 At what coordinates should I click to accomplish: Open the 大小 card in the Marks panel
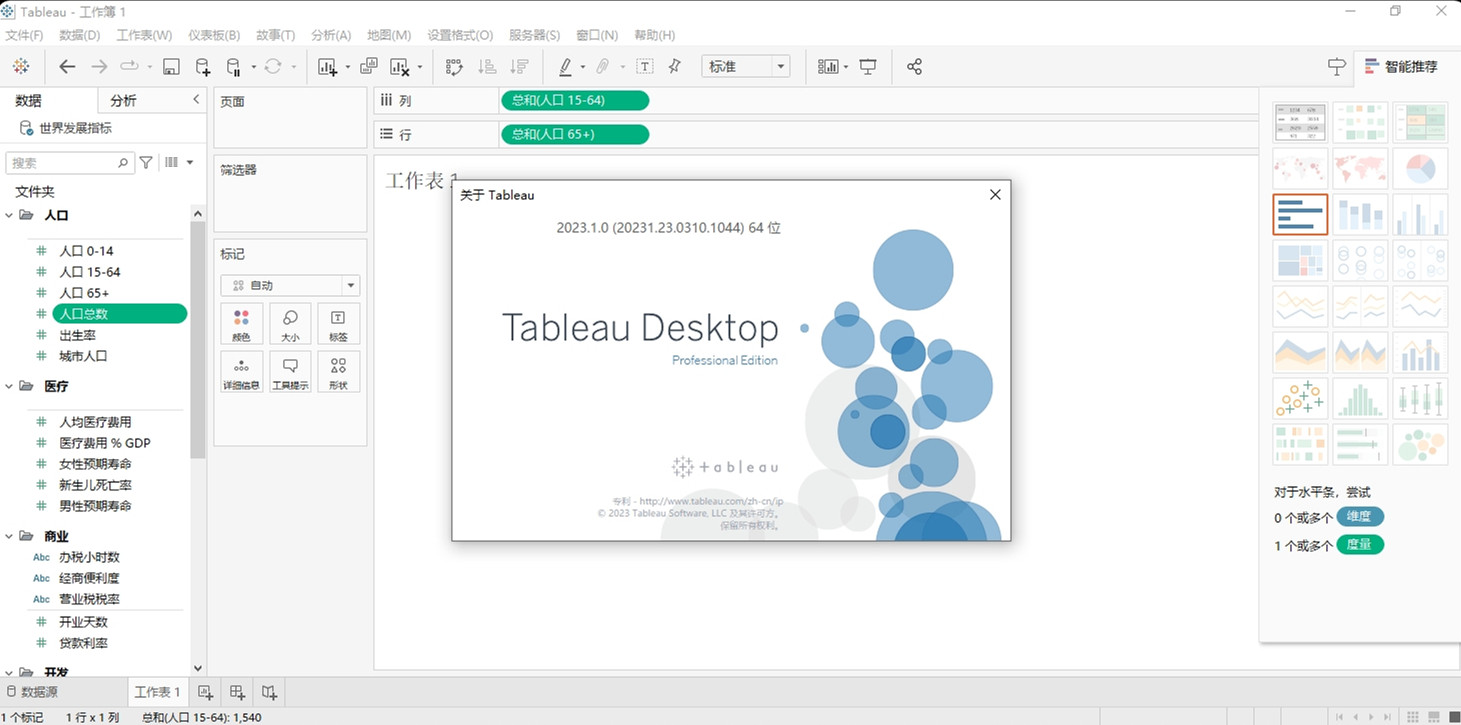[x=290, y=324]
